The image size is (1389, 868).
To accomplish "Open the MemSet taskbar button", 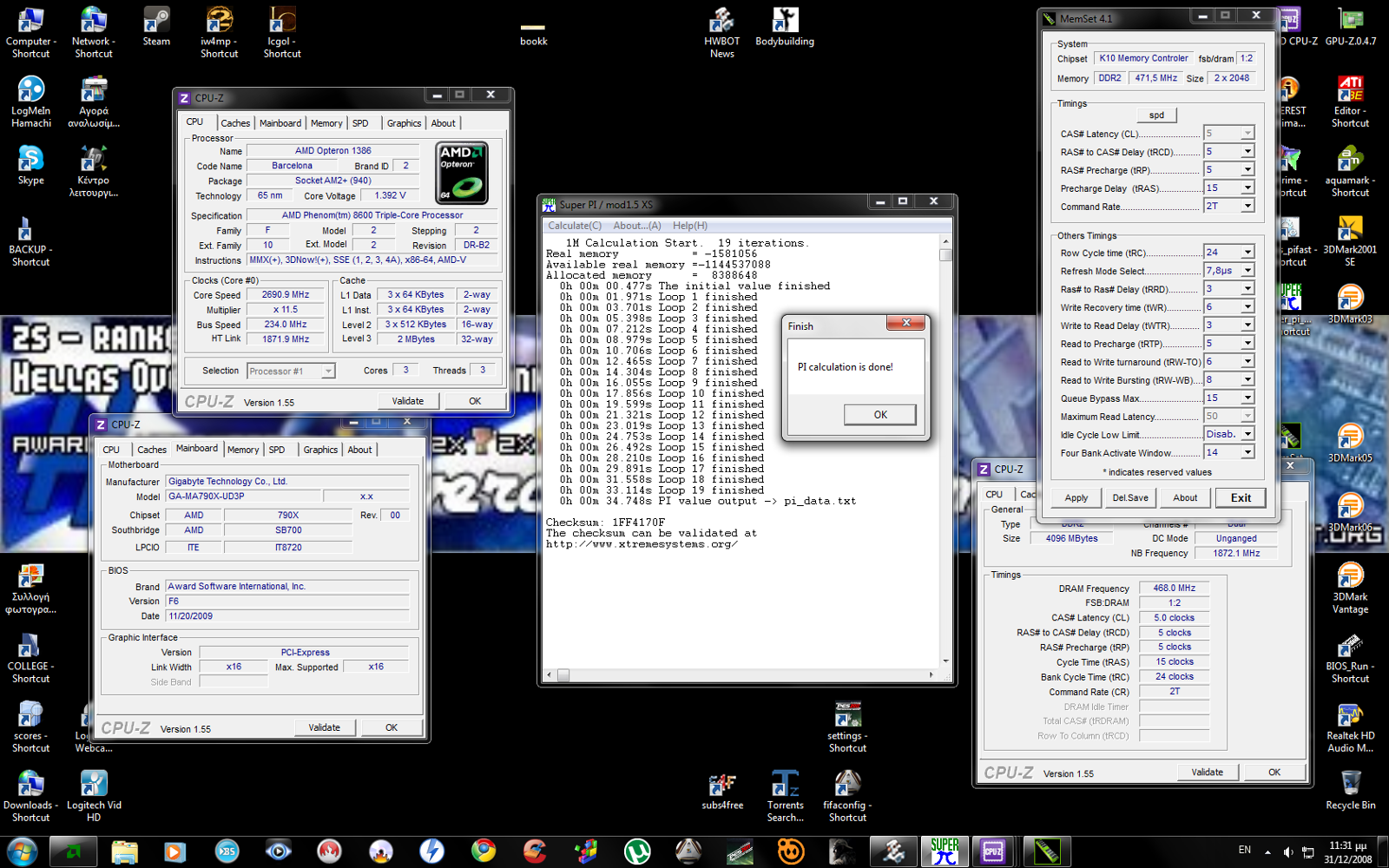I will click(x=1046, y=852).
